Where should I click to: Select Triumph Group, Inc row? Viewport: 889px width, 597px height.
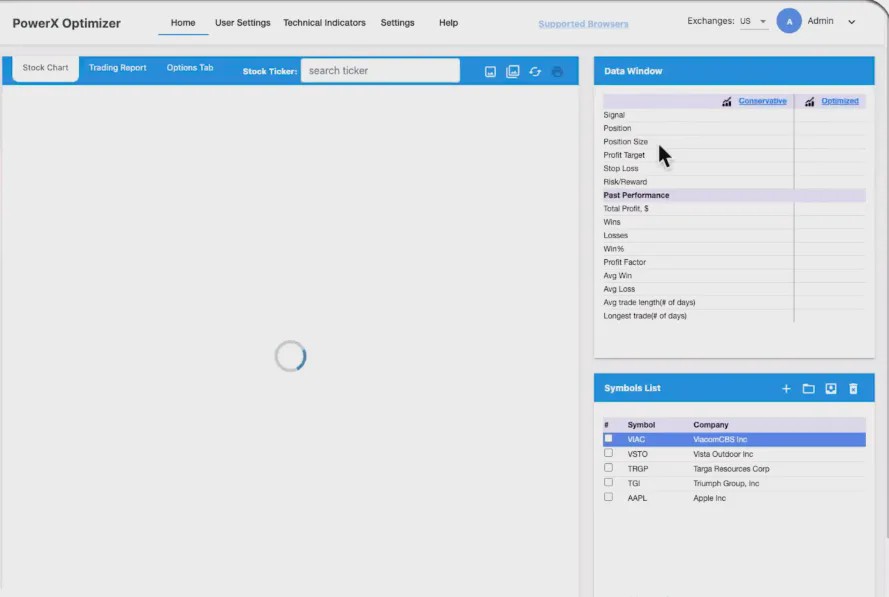tap(734, 484)
